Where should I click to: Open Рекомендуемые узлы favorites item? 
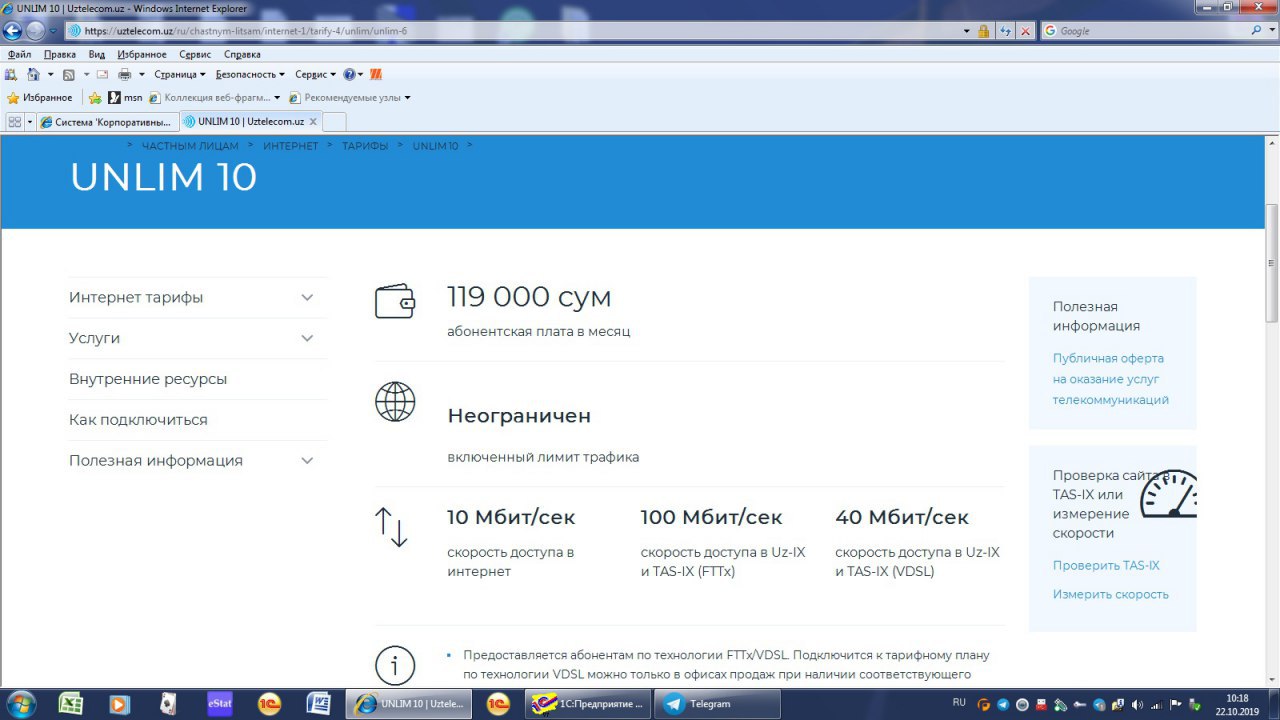click(350, 98)
